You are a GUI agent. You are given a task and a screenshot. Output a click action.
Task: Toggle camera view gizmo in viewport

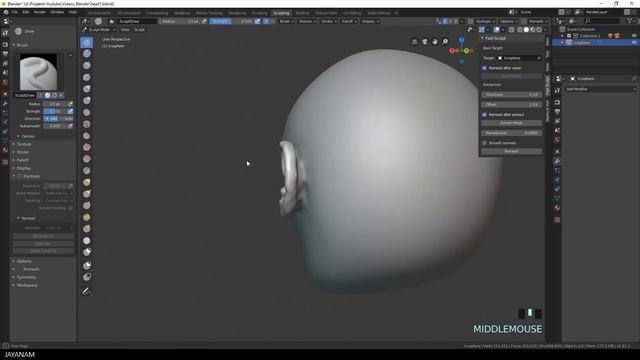pos(425,42)
